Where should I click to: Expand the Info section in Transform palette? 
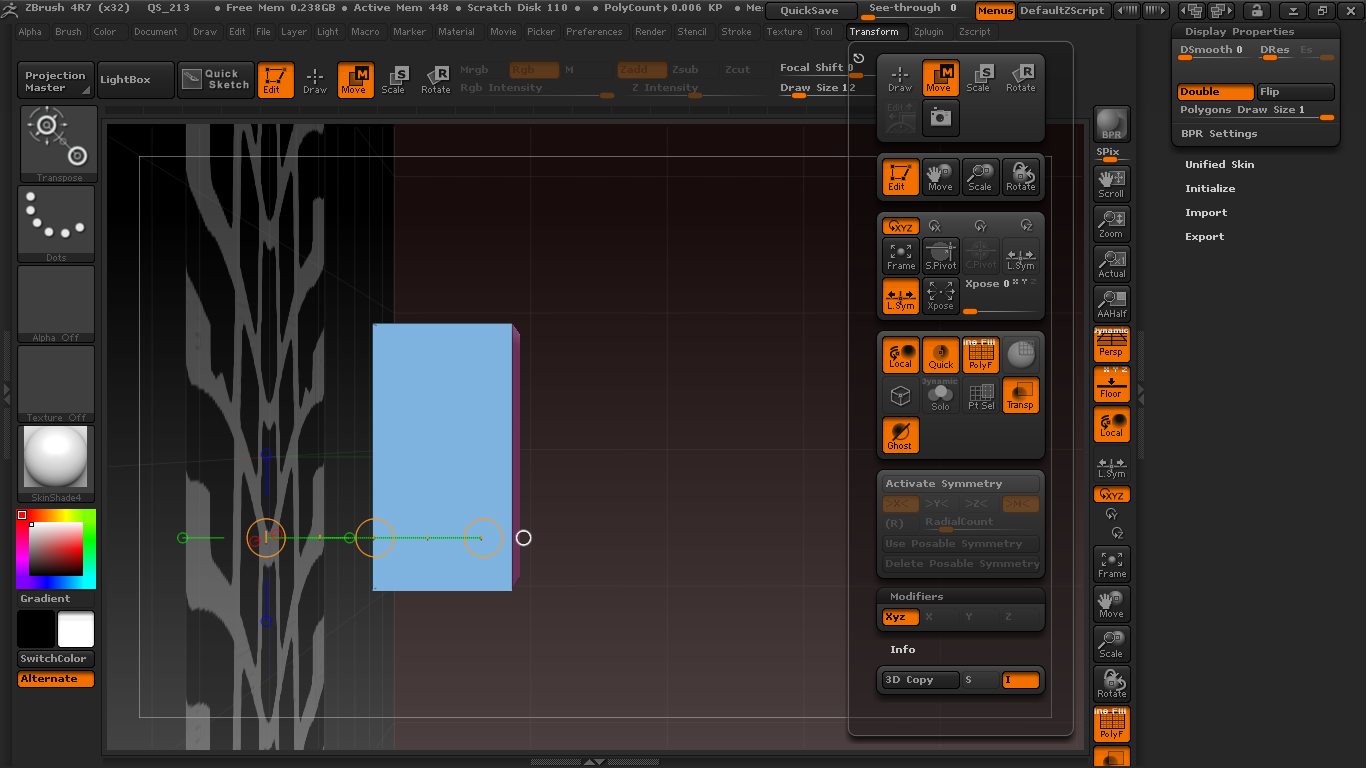(x=903, y=650)
